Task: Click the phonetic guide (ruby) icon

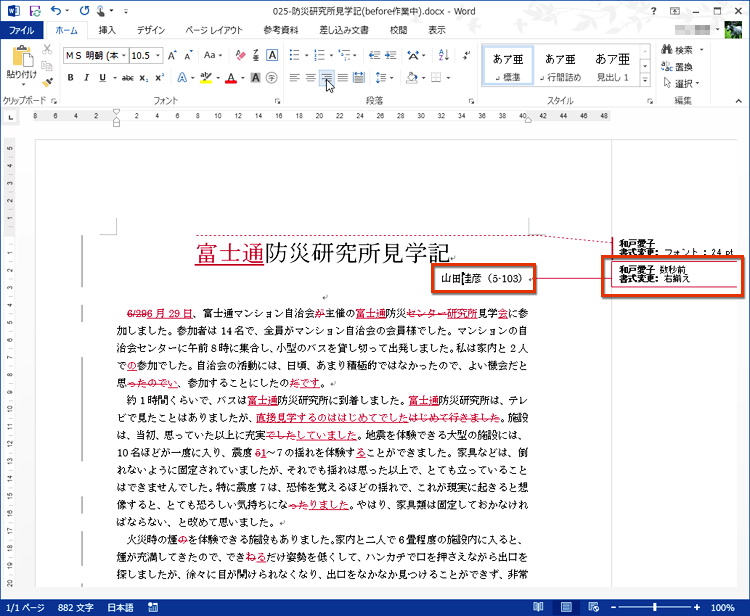Action: (x=256, y=55)
